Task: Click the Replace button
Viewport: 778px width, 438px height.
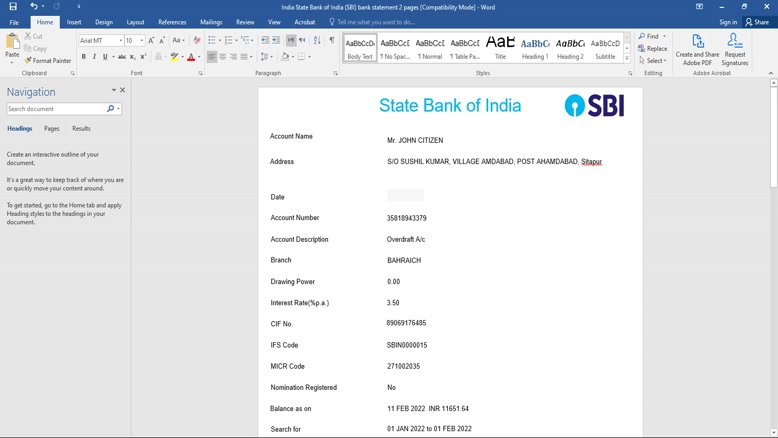Action: (x=653, y=48)
